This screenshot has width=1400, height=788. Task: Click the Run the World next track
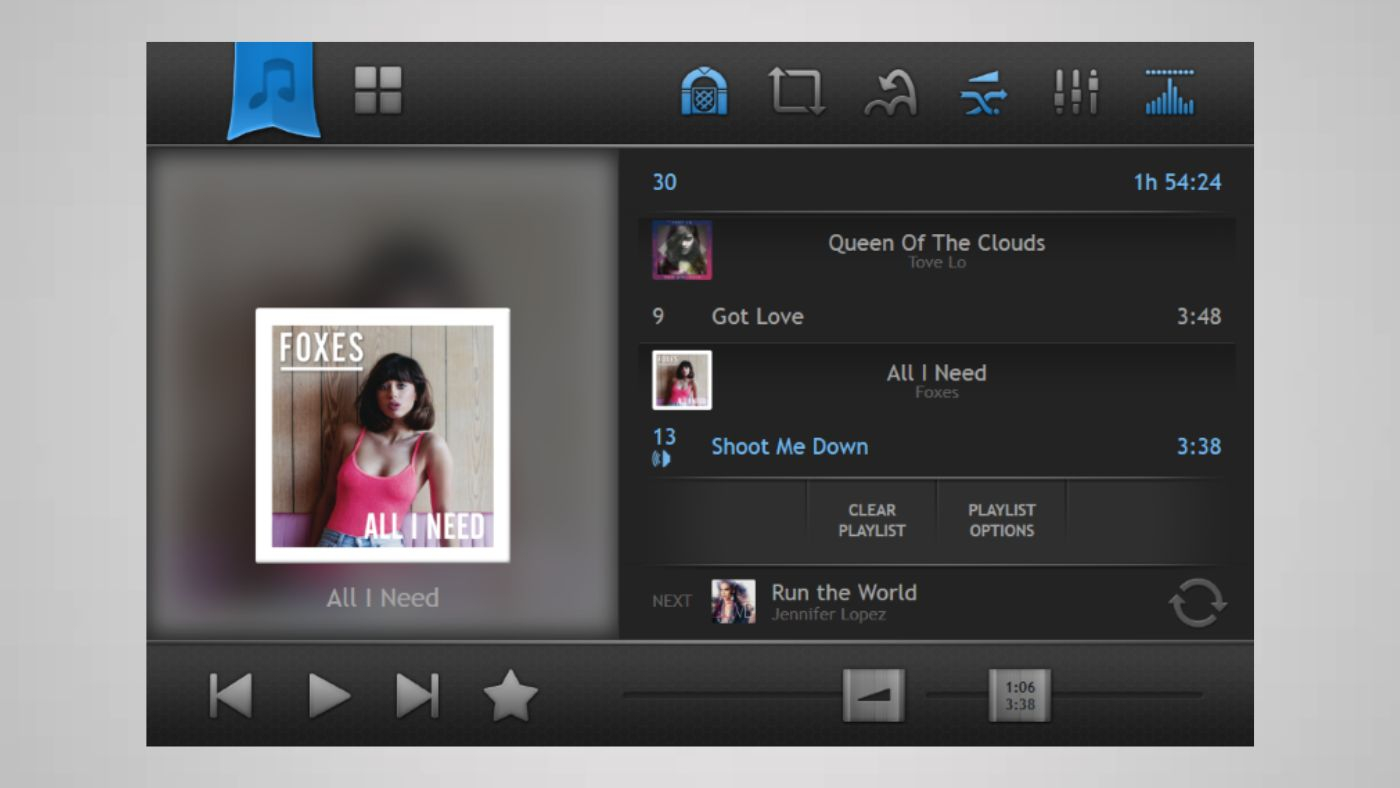844,592
